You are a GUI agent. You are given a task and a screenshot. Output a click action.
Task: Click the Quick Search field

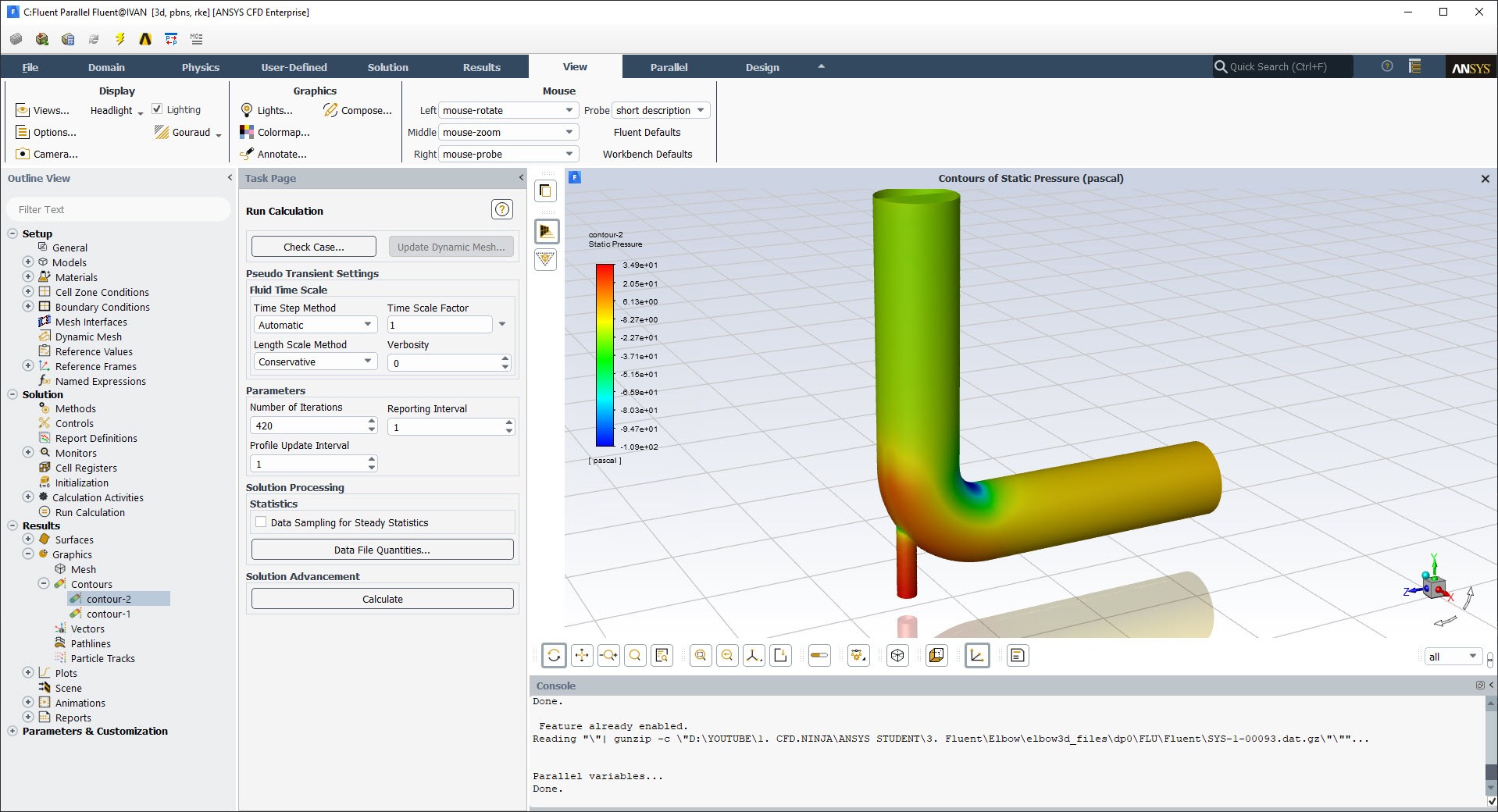tap(1282, 66)
